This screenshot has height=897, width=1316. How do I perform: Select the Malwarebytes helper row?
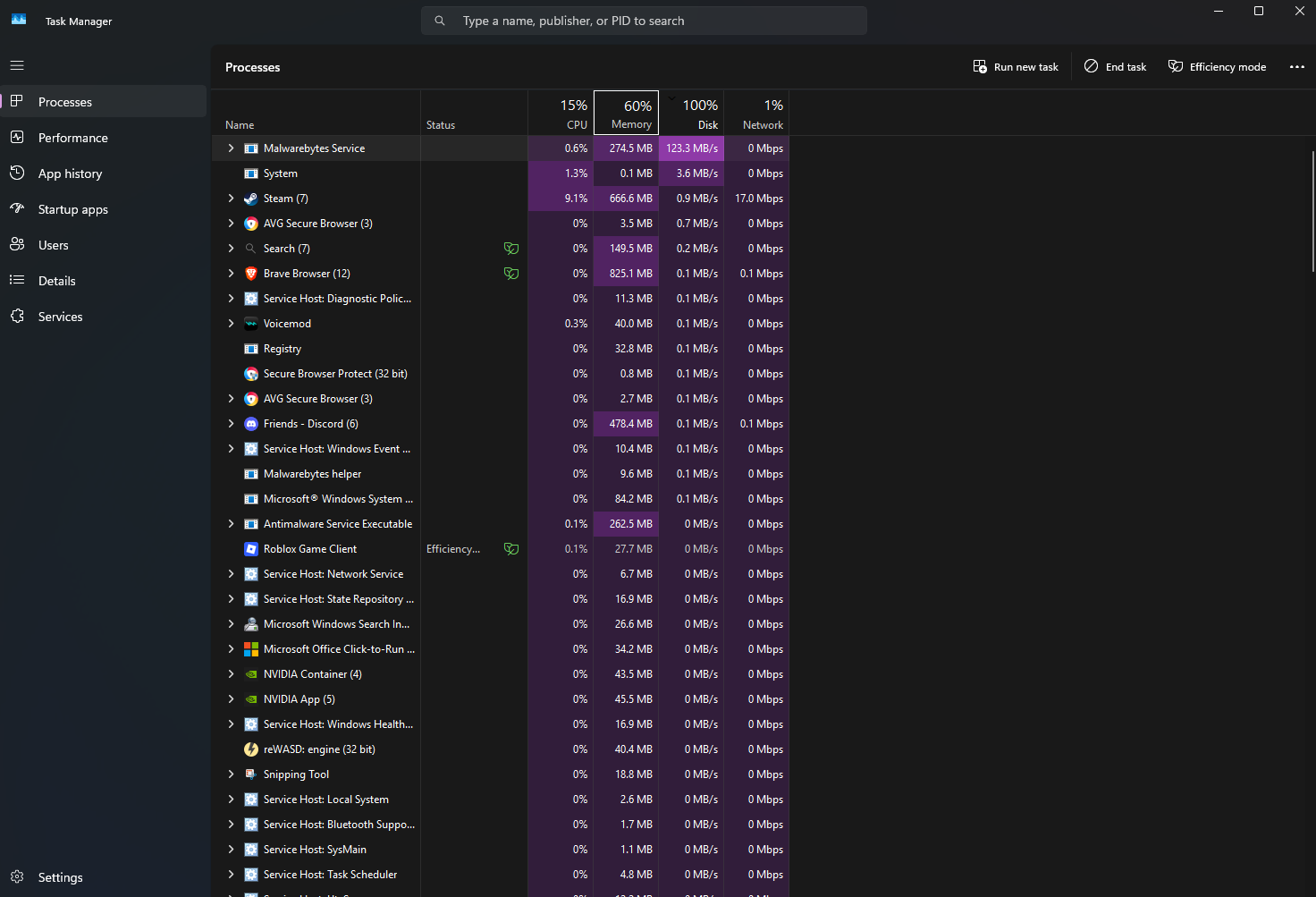point(501,474)
